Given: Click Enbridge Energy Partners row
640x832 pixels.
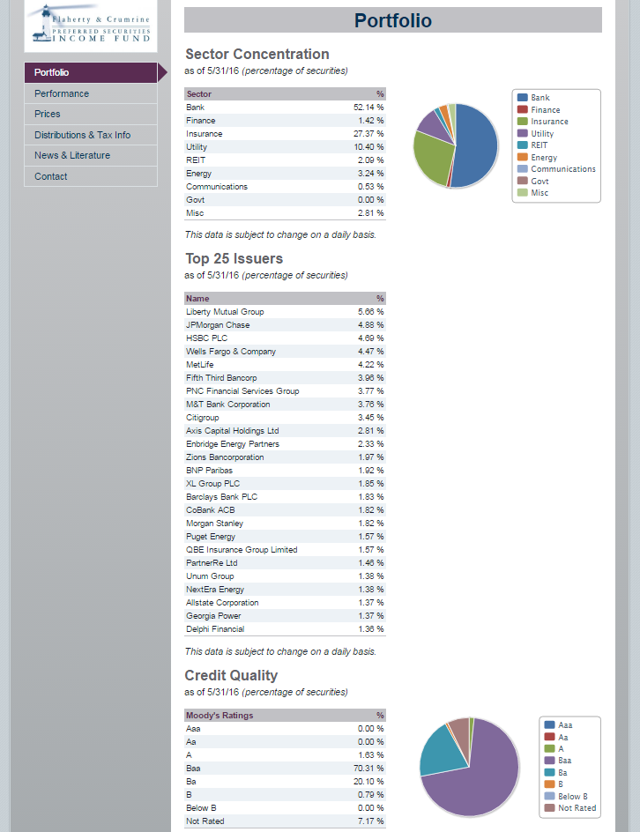Looking at the screenshot, I should [x=285, y=444].
